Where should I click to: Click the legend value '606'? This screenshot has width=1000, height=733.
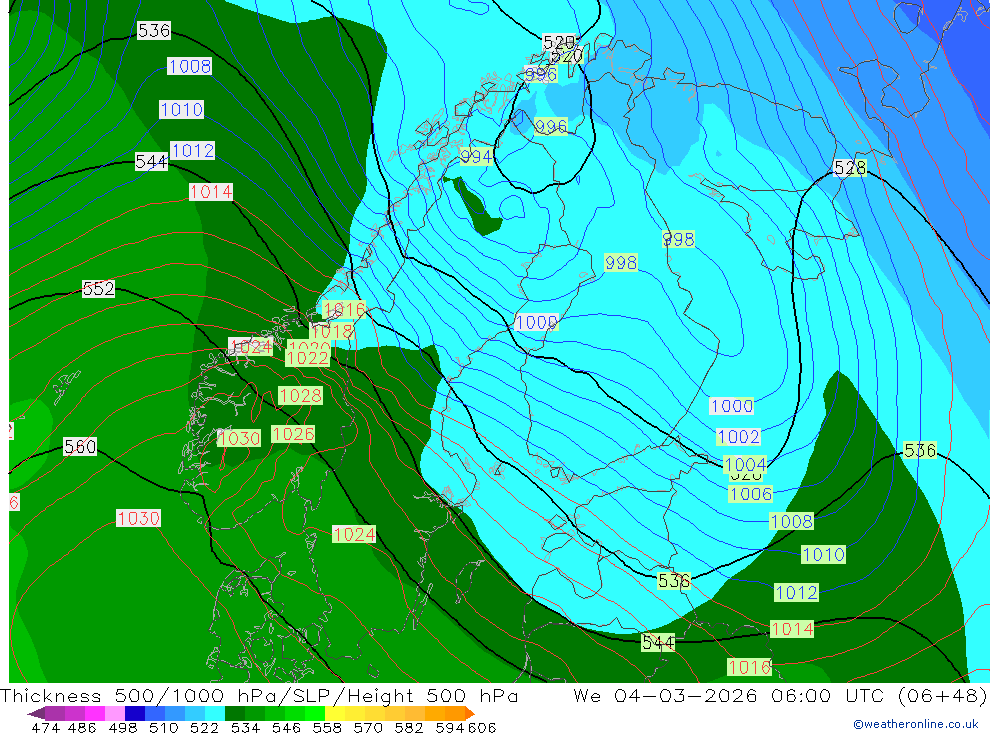coord(482,727)
